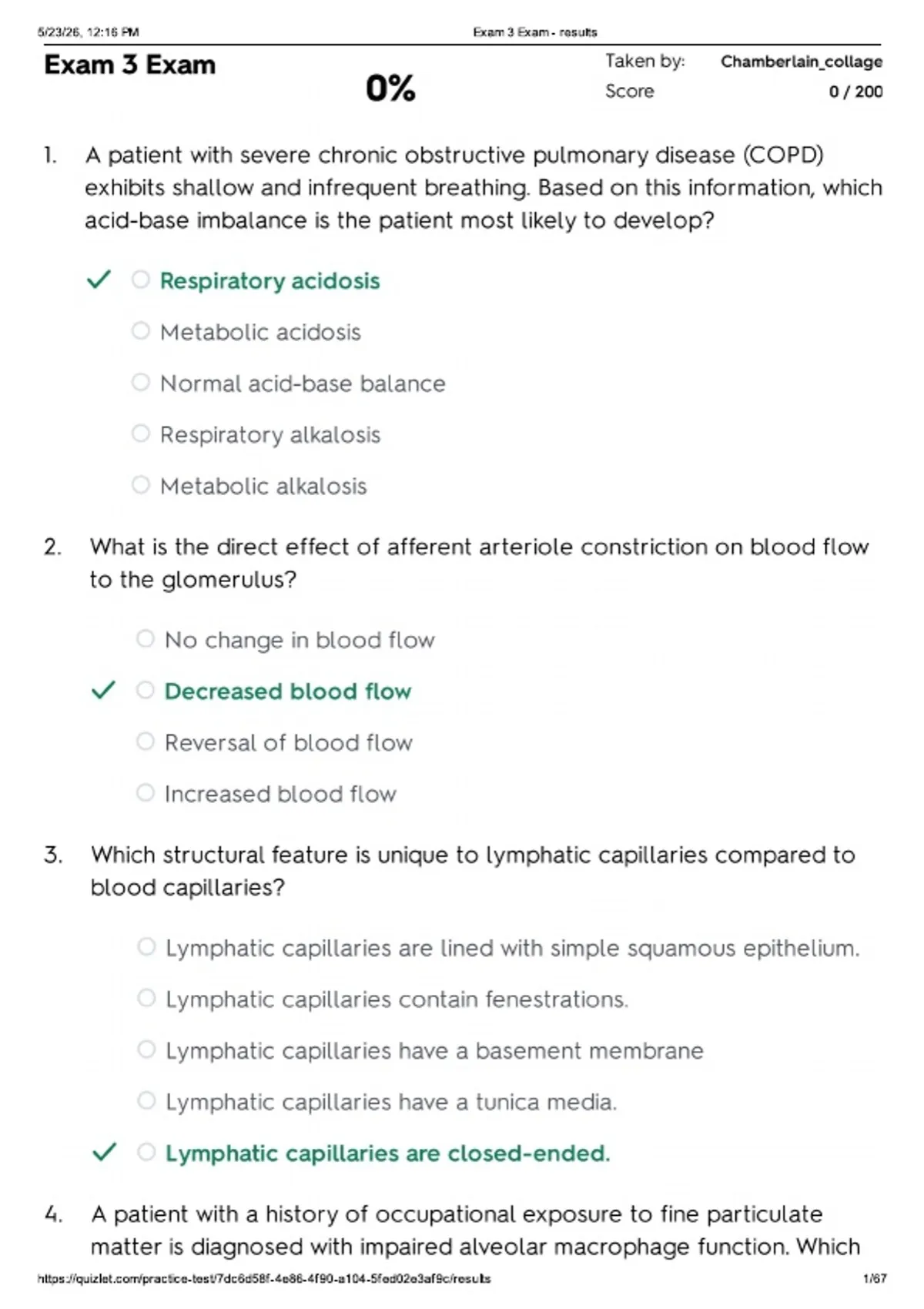
Task: Select the Metabolic acidosis option
Action: click(140, 330)
